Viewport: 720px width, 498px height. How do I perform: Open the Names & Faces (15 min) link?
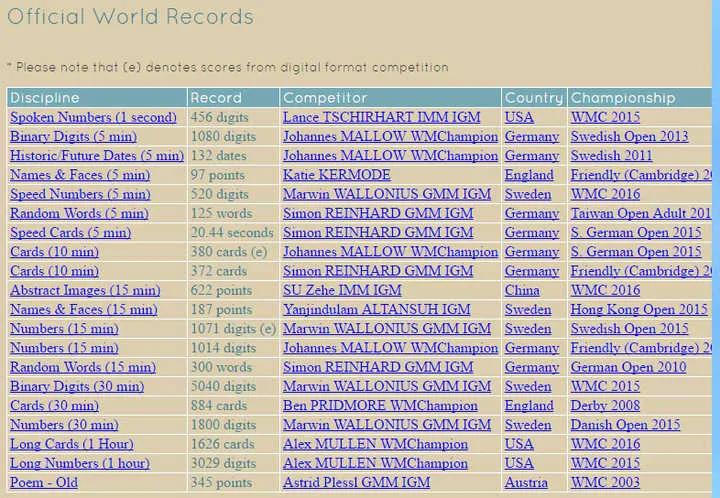[84, 310]
